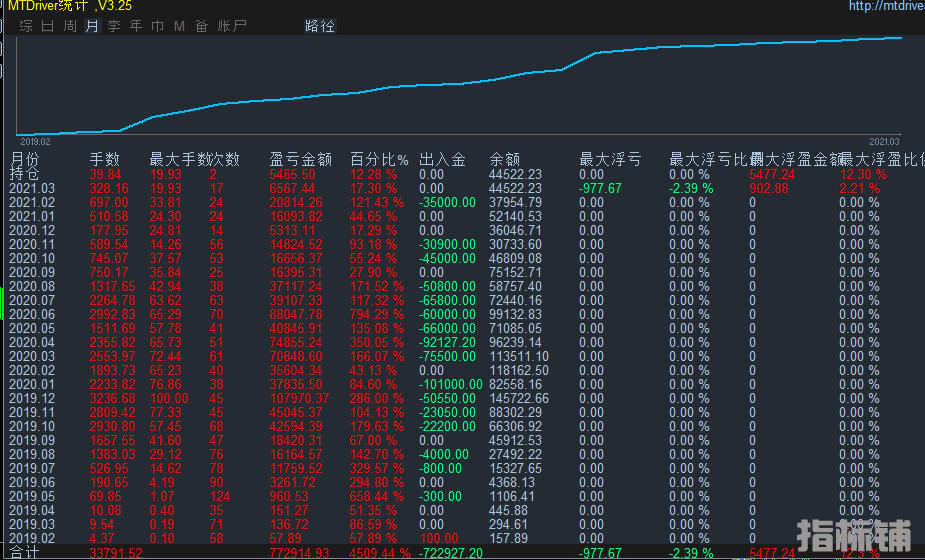
Task: Click the 出入金 column header
Action: [x=442, y=159]
